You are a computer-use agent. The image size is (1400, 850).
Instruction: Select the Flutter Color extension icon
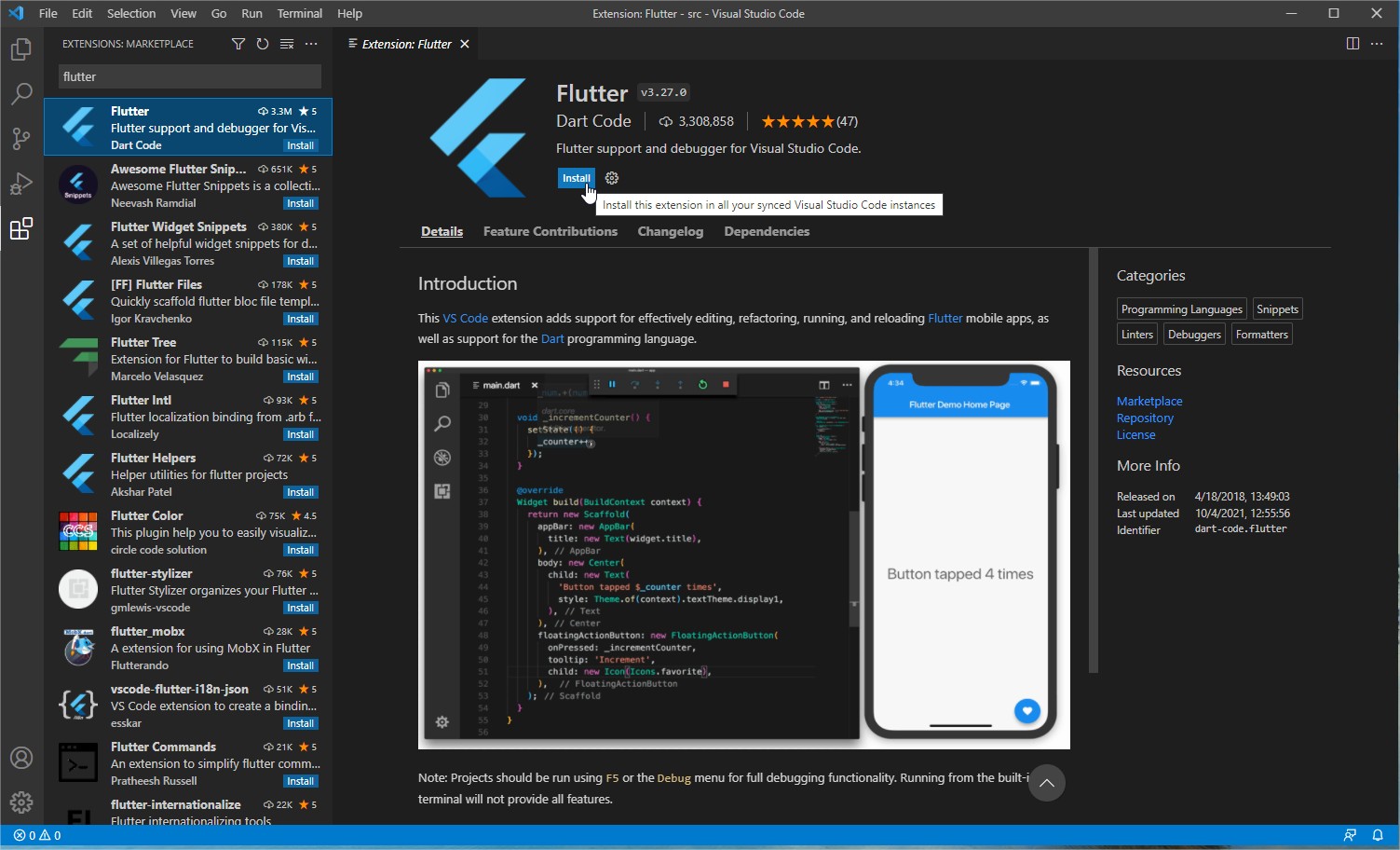click(78, 532)
